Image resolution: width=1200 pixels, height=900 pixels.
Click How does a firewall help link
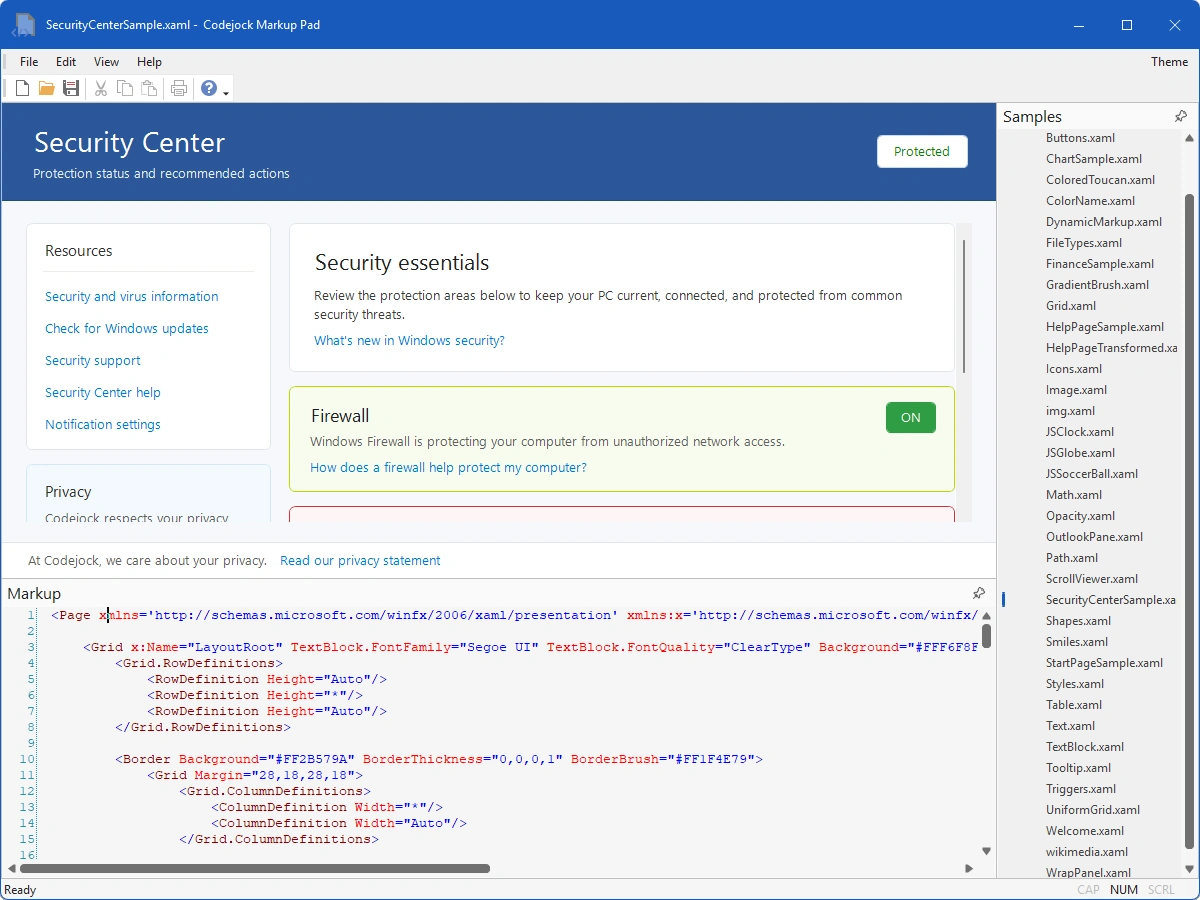pos(448,468)
